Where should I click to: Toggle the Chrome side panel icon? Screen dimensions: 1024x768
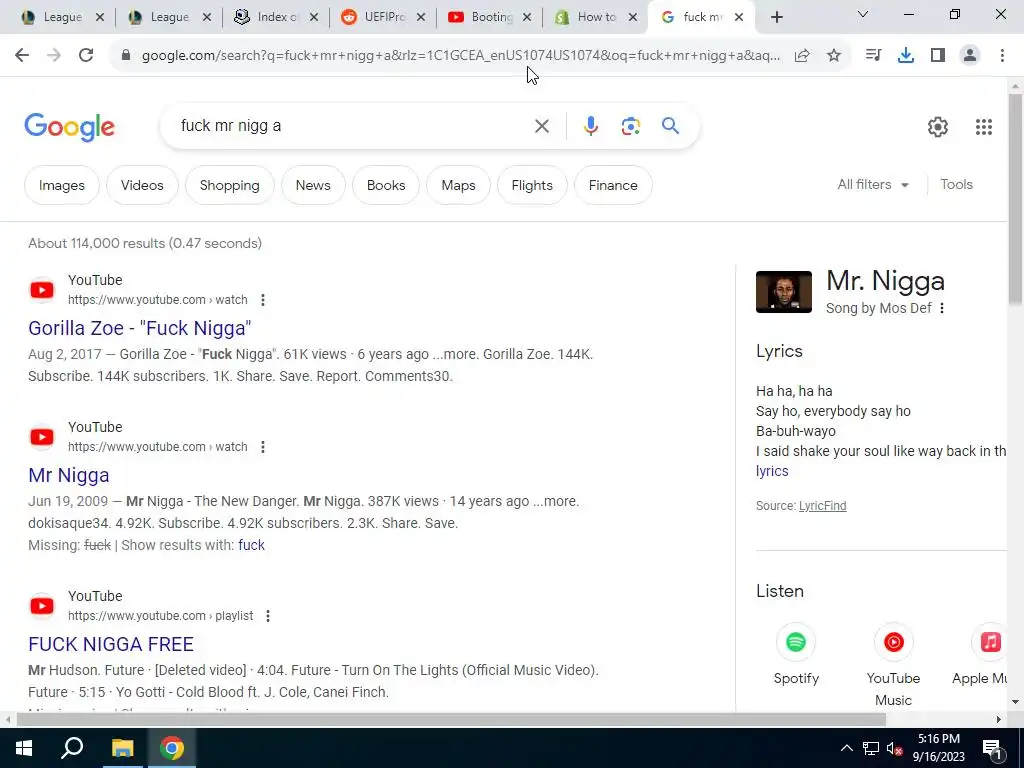938,56
